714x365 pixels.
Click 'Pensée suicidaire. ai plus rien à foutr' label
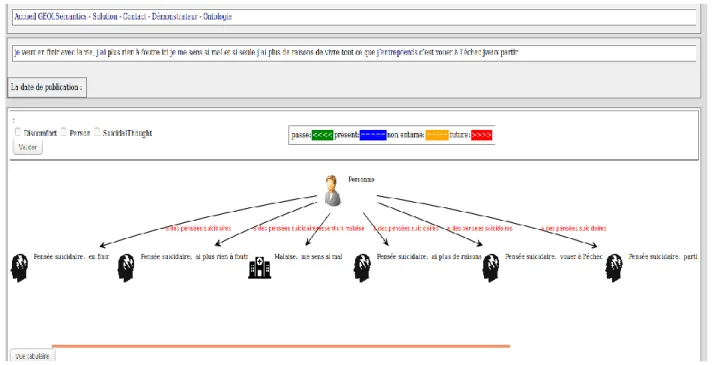click(x=194, y=257)
